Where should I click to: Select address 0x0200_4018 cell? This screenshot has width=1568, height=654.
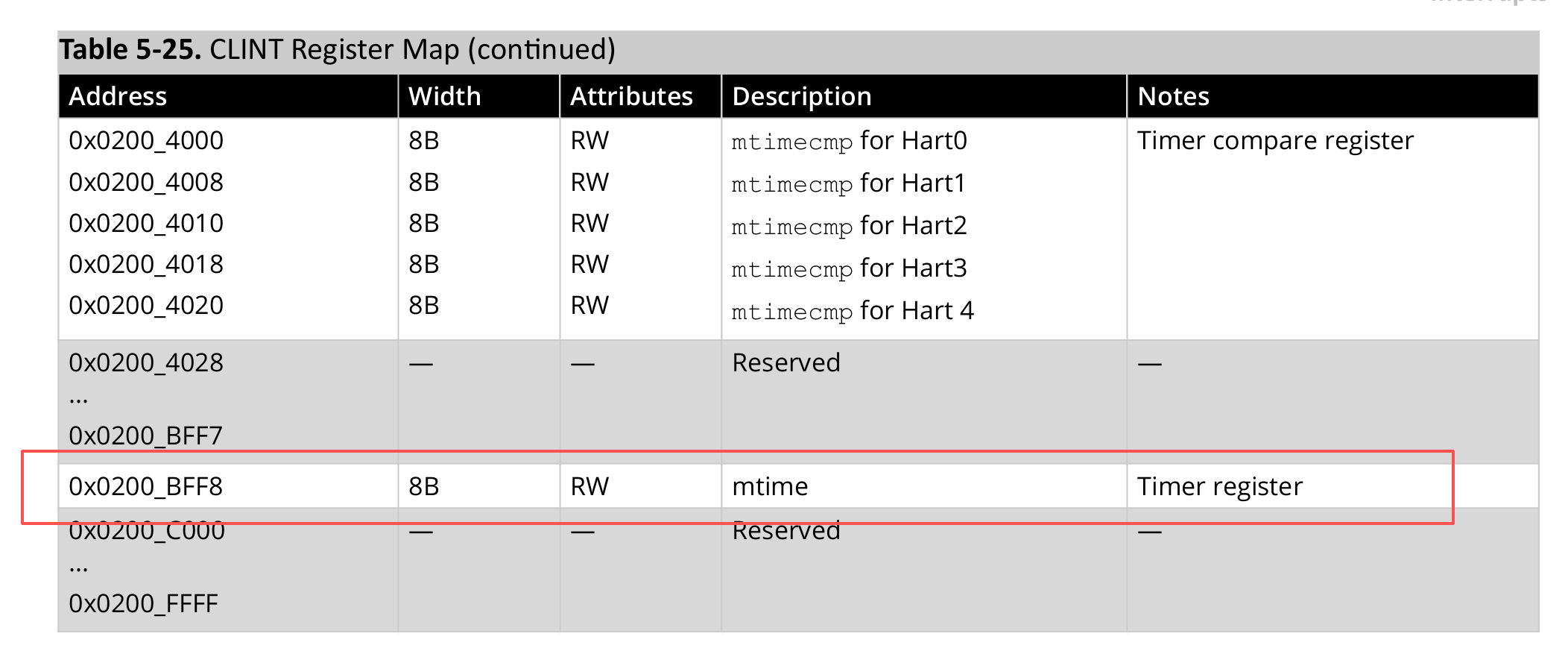click(x=146, y=265)
